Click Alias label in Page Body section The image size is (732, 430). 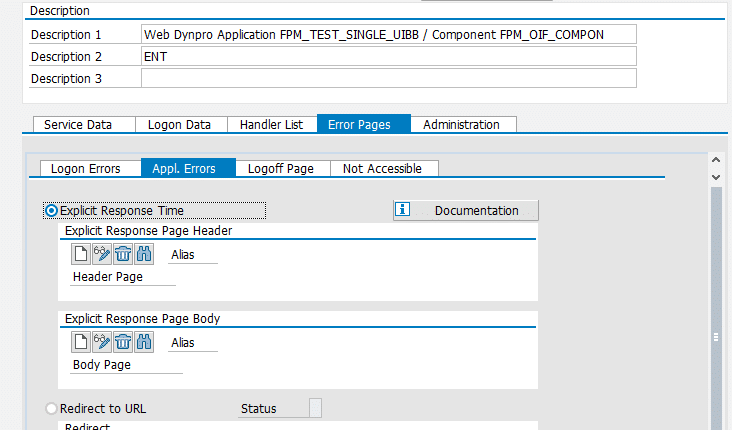pos(183,342)
